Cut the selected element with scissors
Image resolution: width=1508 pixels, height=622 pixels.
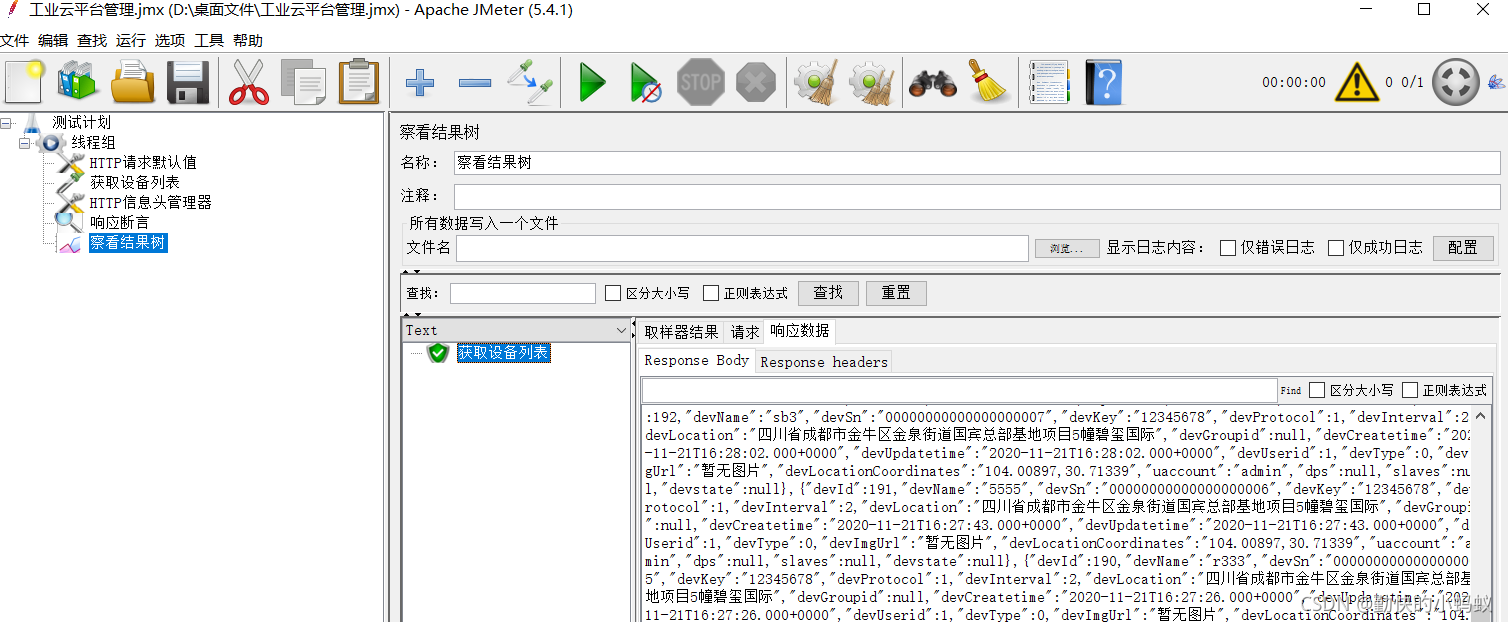(x=249, y=82)
